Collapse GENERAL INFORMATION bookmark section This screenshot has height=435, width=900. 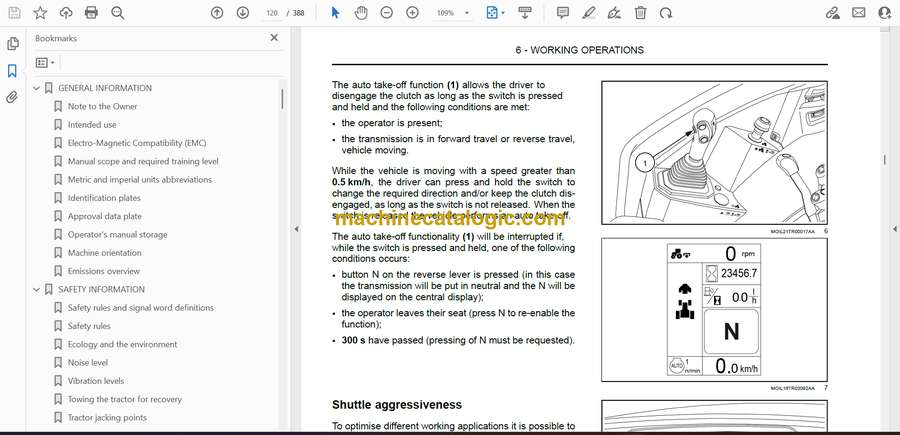click(36, 88)
